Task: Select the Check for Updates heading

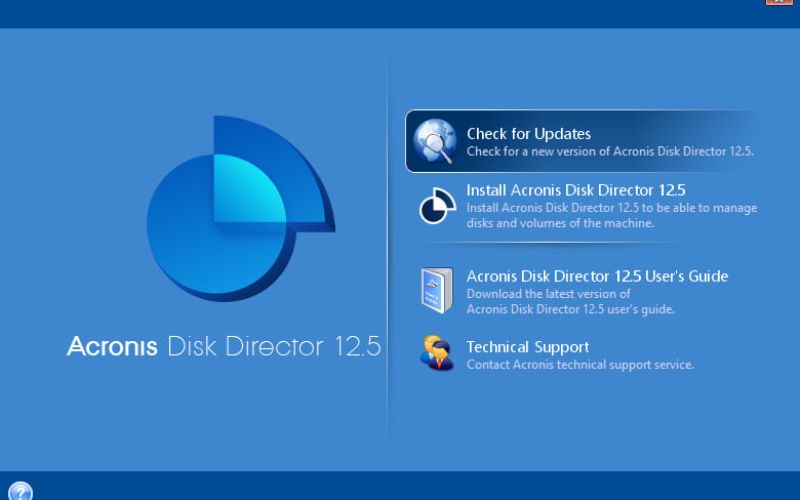Action: 529,134
